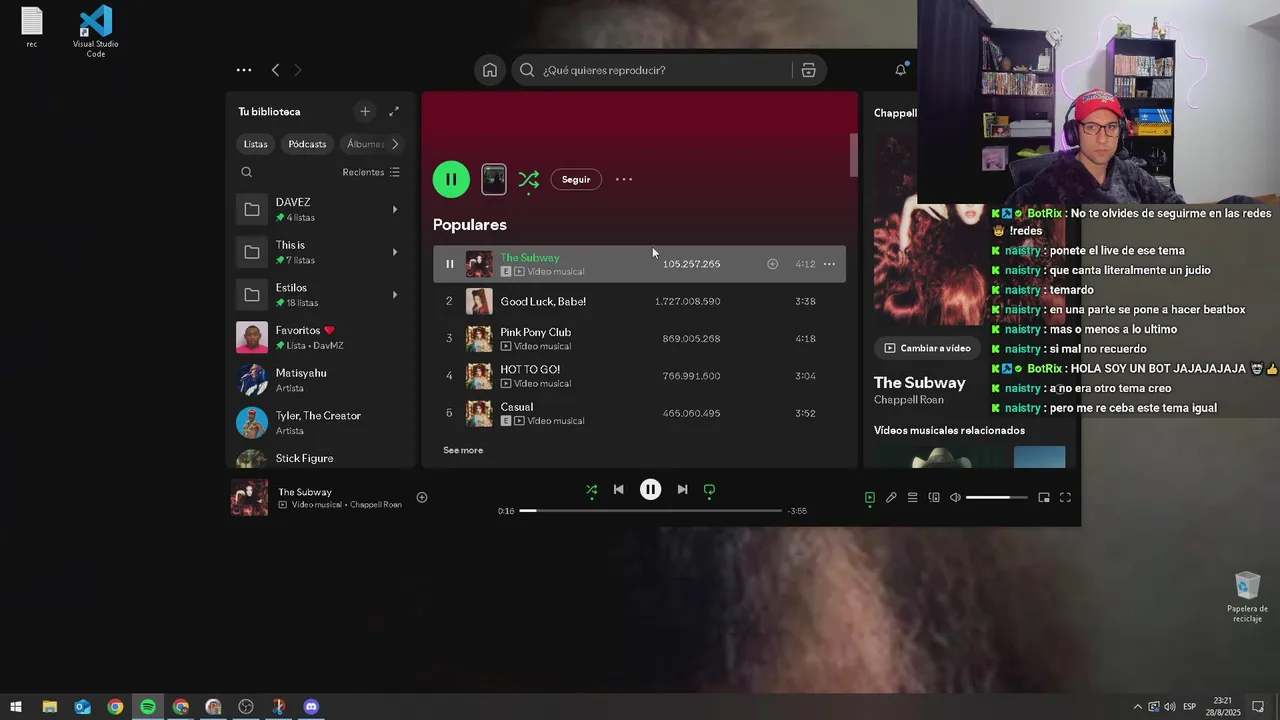Click the artist page scrollbar
1280x720 pixels.
pos(854,155)
